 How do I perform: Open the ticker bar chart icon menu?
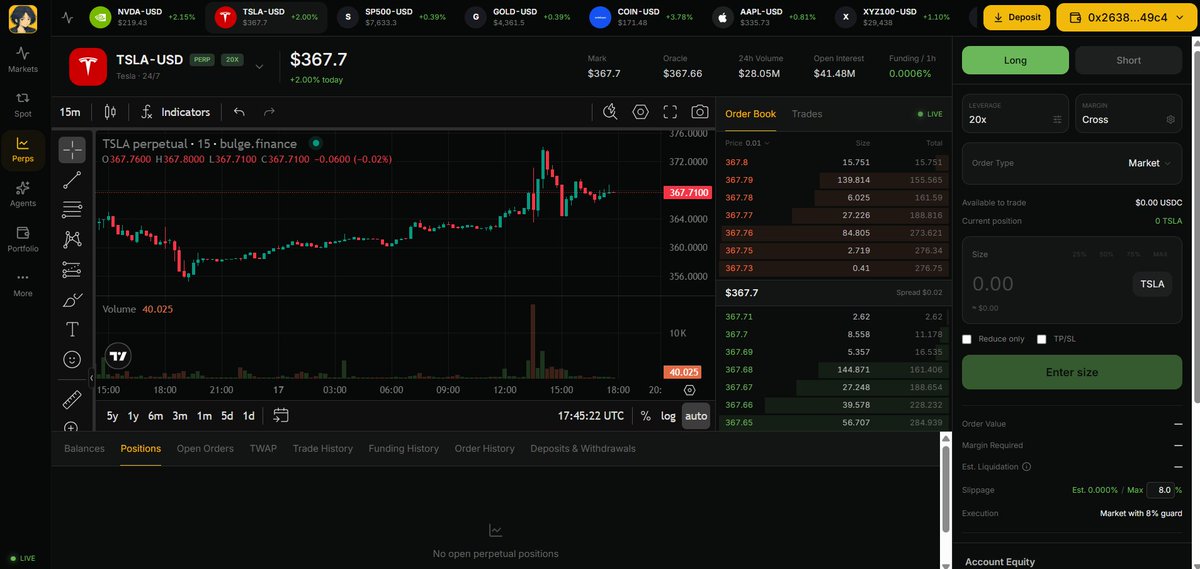[68, 17]
